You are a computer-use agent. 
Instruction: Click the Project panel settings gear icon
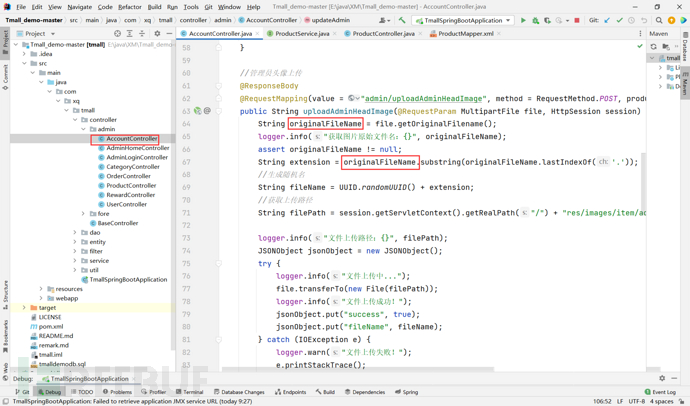coord(157,34)
